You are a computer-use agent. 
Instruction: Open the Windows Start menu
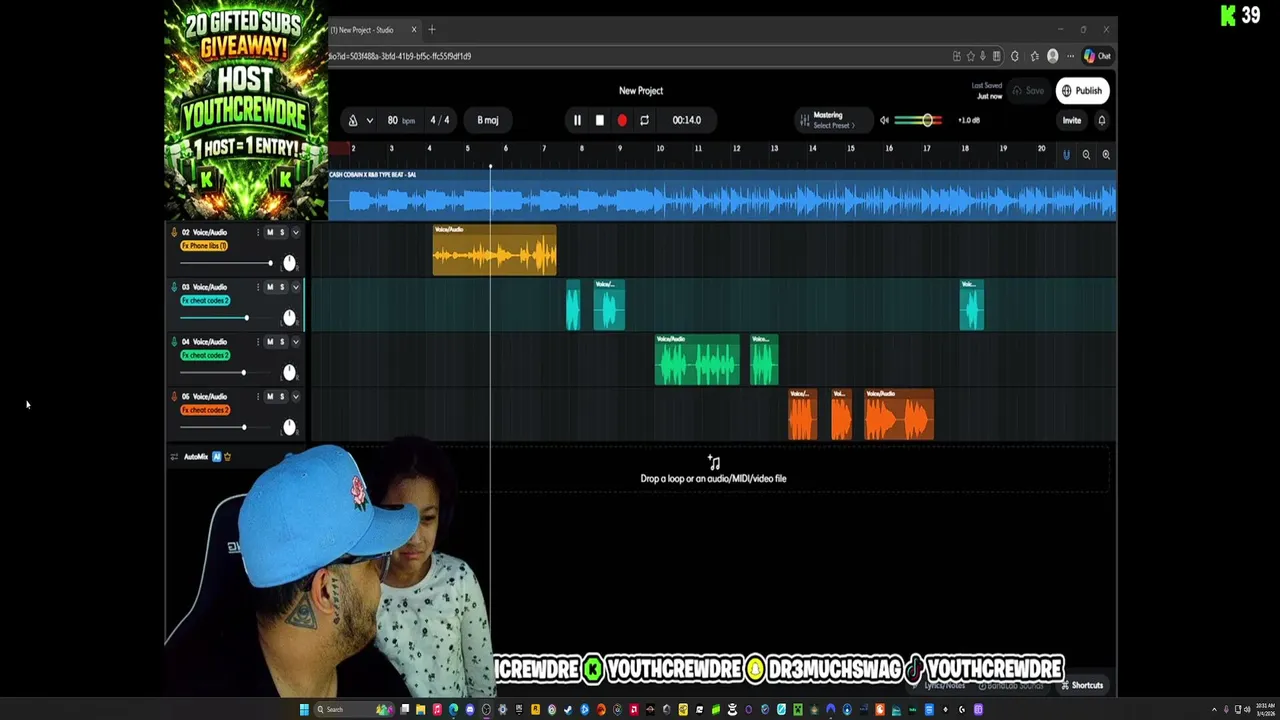304,710
